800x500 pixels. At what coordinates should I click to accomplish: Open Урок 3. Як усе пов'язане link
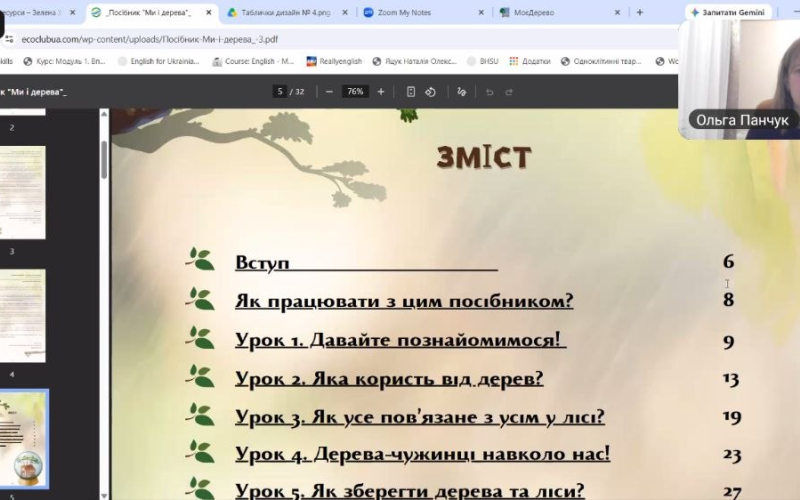(420, 417)
